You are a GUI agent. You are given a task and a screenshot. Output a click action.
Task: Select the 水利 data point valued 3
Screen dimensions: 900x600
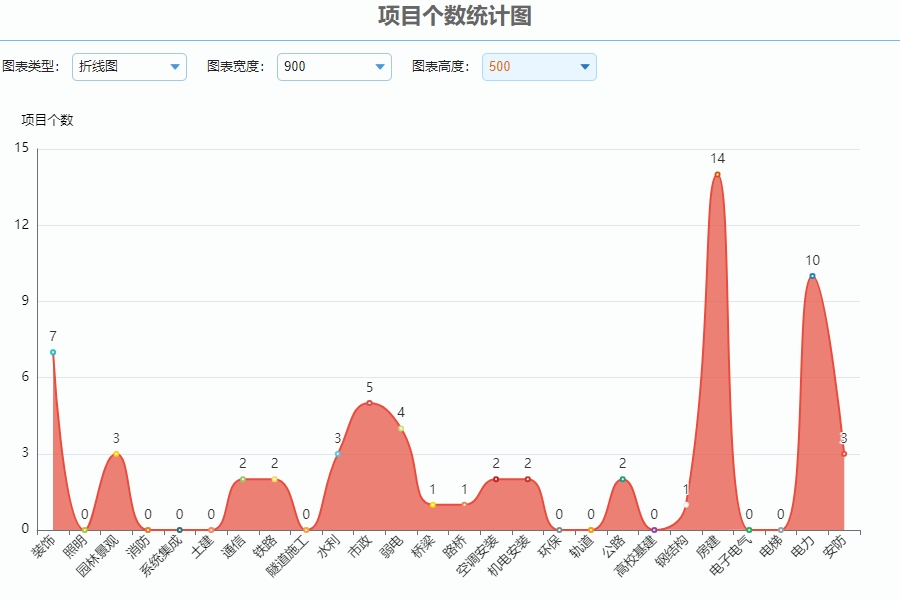coord(335,453)
